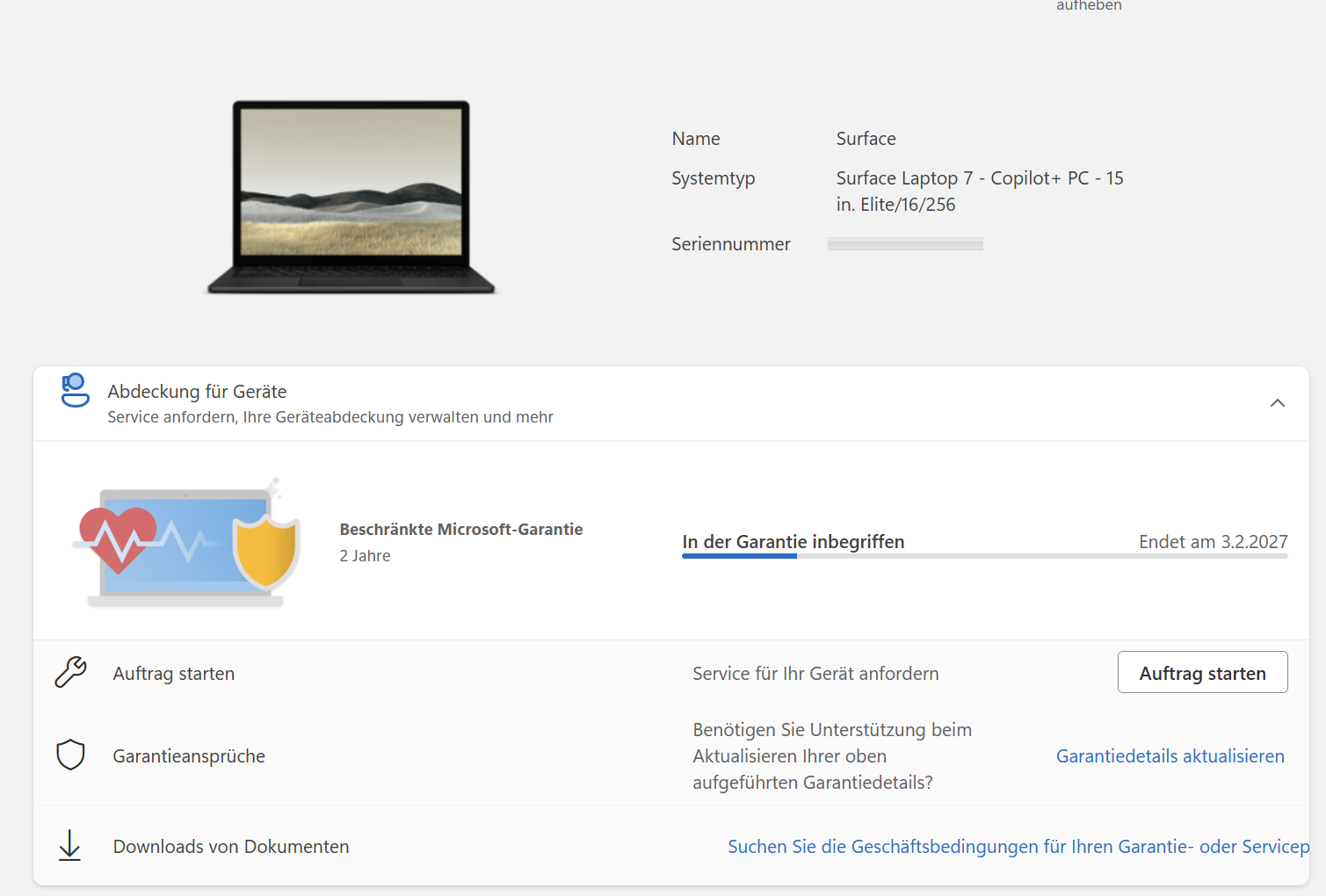Click the 'Garantieansprüche' row label

click(189, 756)
